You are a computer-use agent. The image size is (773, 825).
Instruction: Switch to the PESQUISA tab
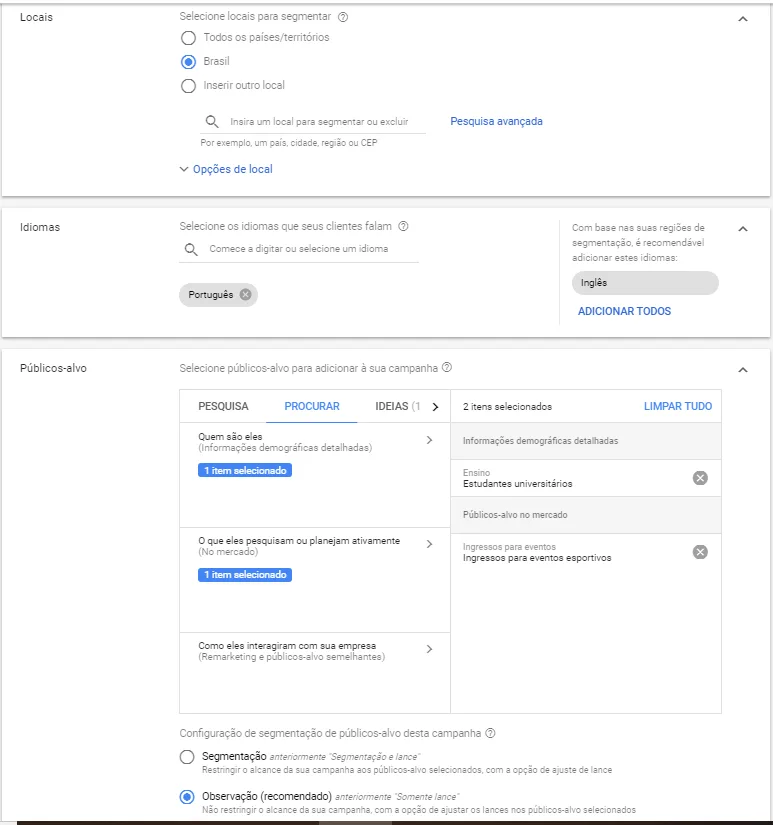(223, 406)
